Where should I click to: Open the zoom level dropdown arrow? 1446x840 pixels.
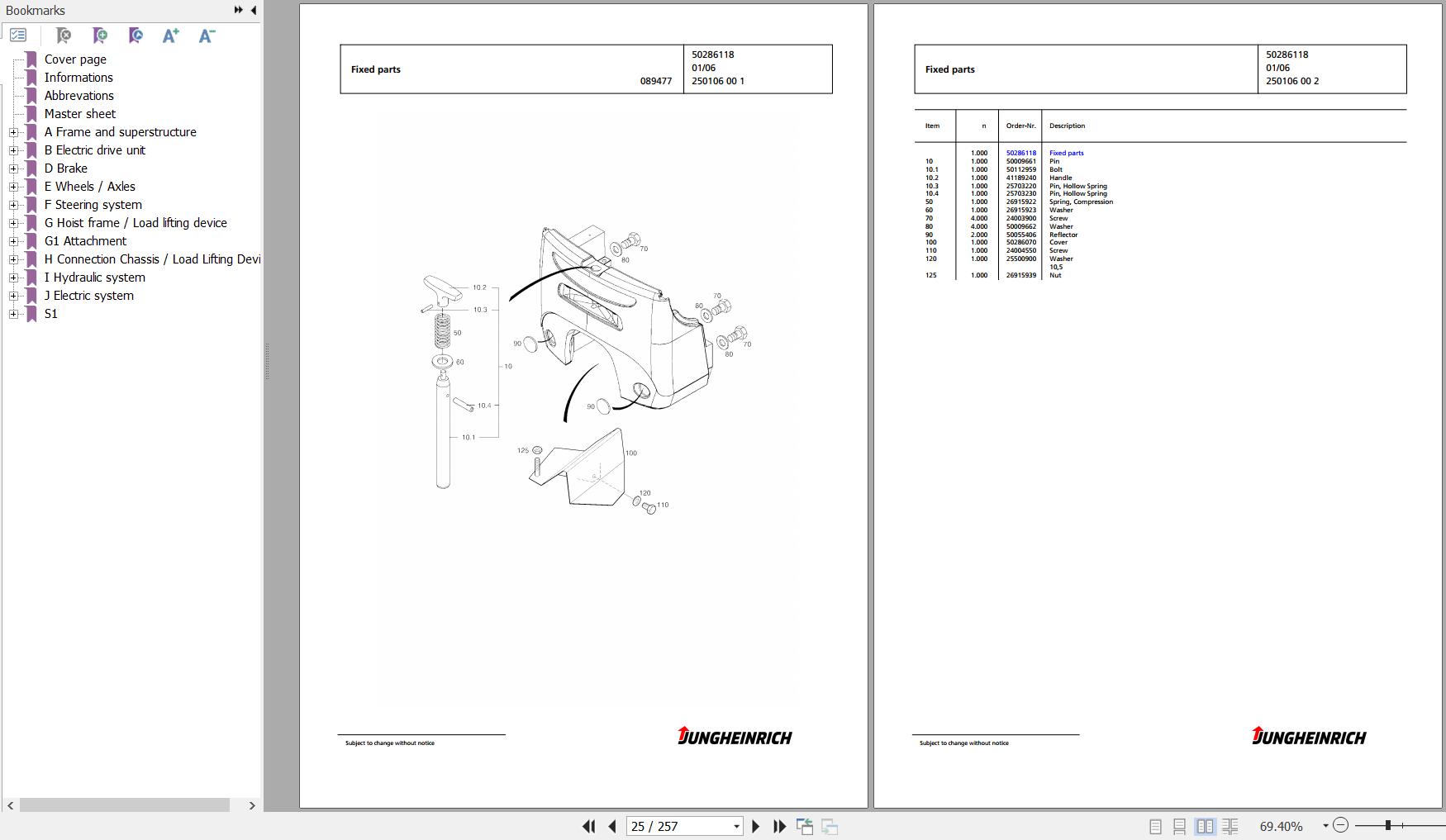[1325, 826]
